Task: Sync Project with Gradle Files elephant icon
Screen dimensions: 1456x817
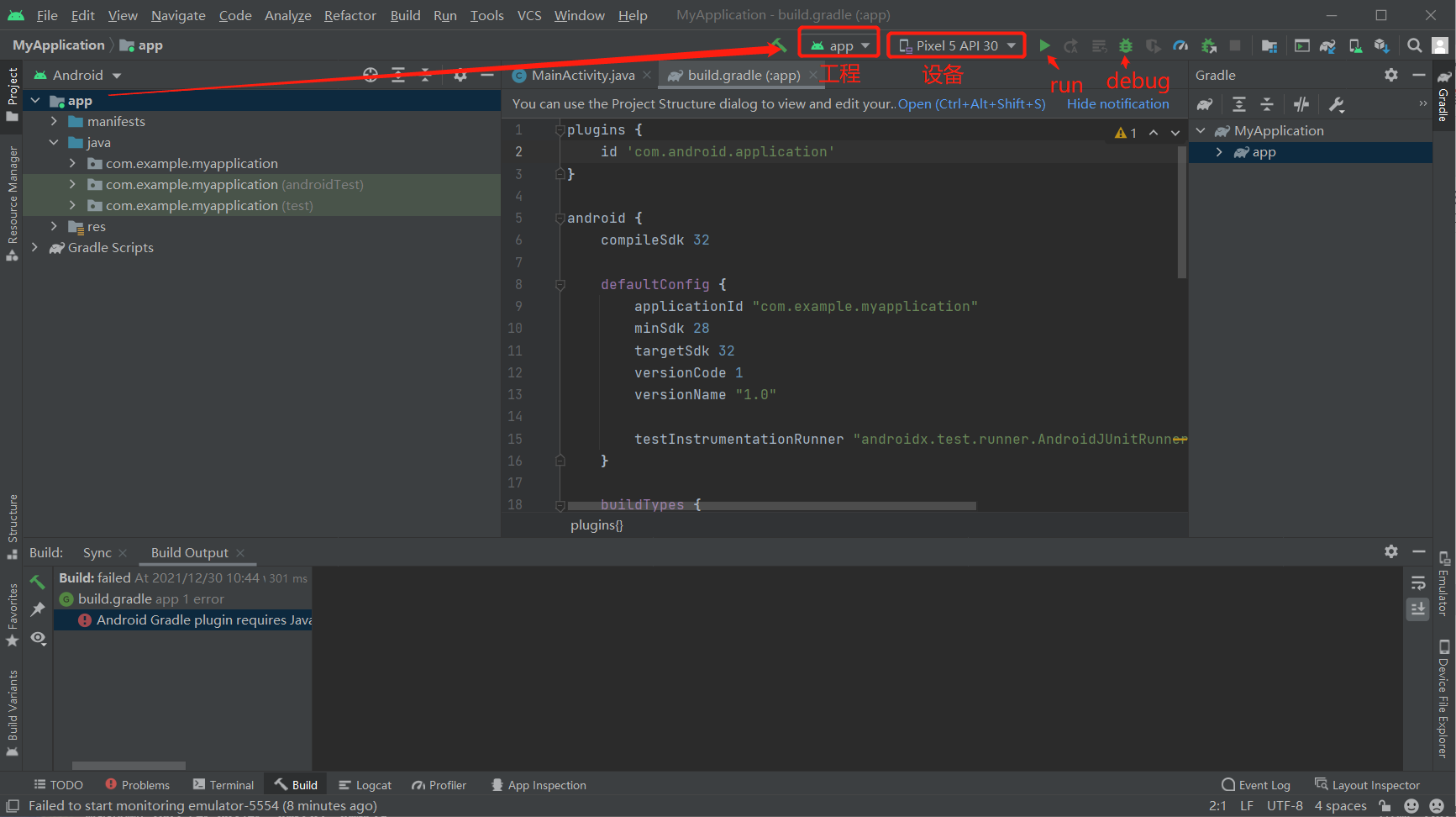Action: (1327, 45)
